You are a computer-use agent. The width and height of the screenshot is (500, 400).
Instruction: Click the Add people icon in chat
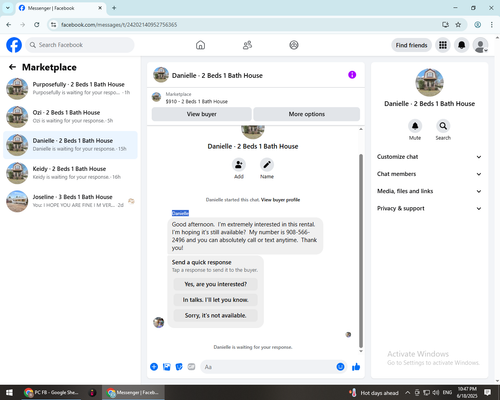click(239, 164)
